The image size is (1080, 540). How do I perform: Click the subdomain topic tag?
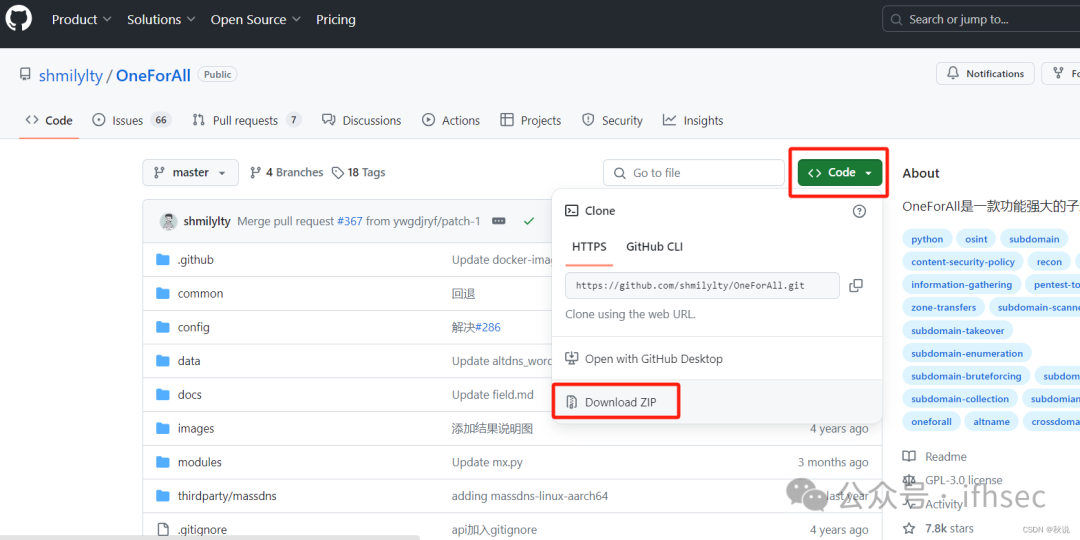[1034, 239]
